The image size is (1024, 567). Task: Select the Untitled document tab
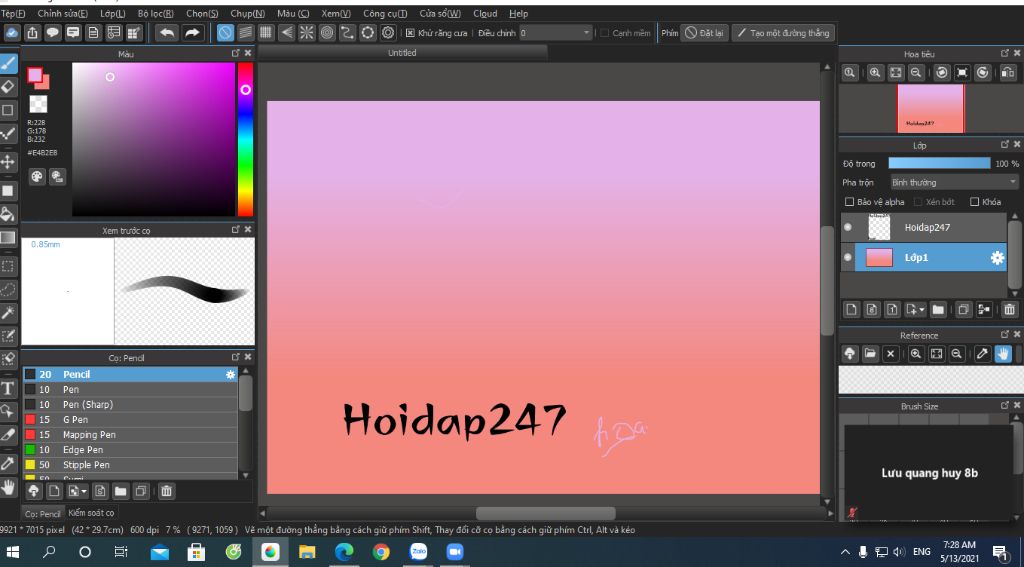click(402, 53)
